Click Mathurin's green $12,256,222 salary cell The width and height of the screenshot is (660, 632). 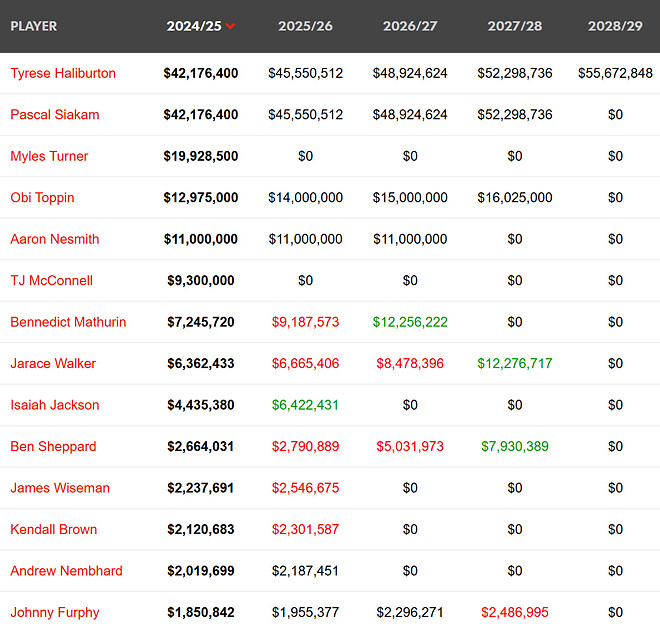[410, 322]
